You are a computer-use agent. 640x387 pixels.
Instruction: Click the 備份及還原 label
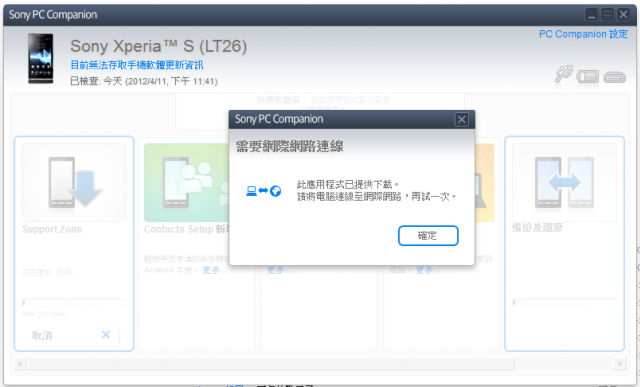point(538,228)
